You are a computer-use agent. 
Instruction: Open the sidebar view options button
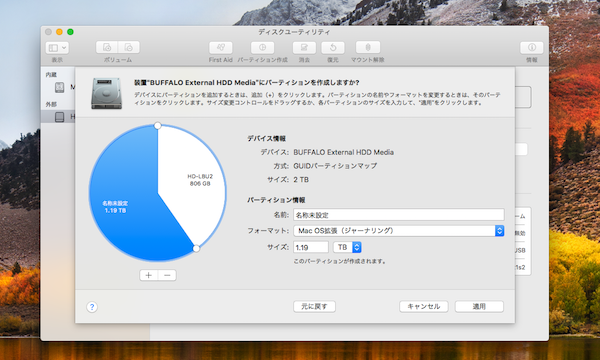[x=57, y=47]
